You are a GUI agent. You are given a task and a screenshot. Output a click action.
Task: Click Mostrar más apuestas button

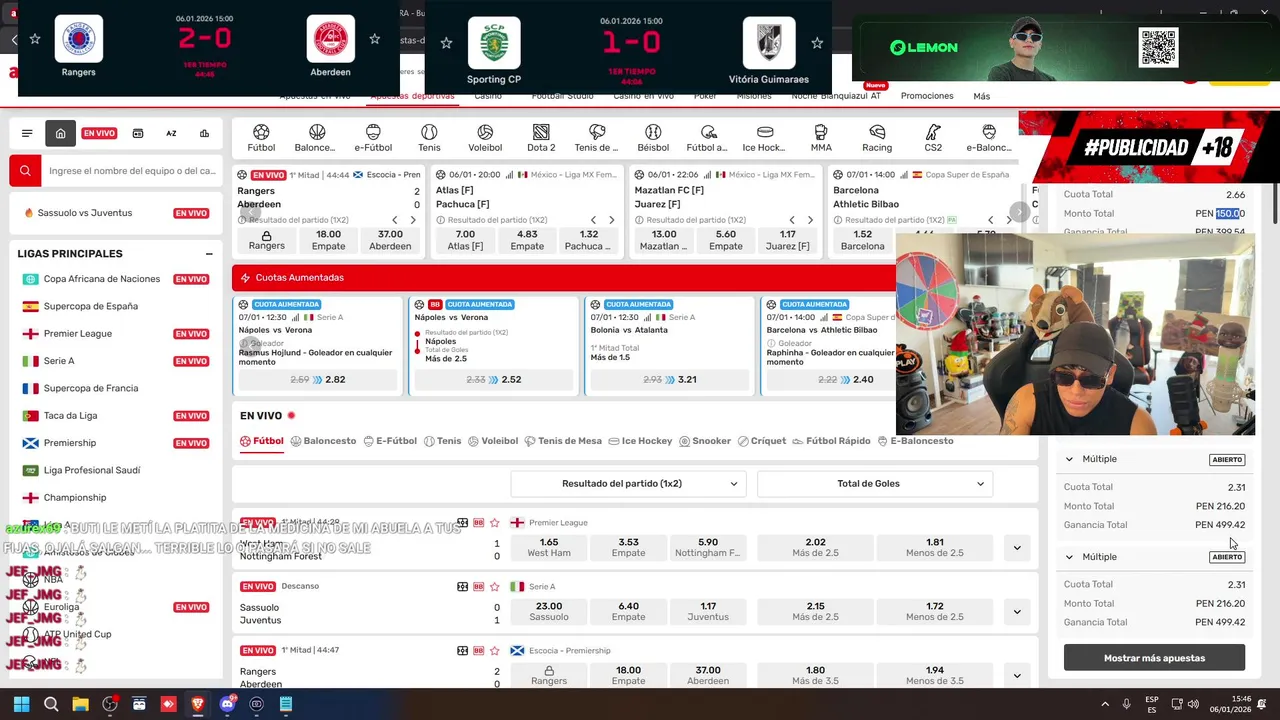[x=1154, y=658]
